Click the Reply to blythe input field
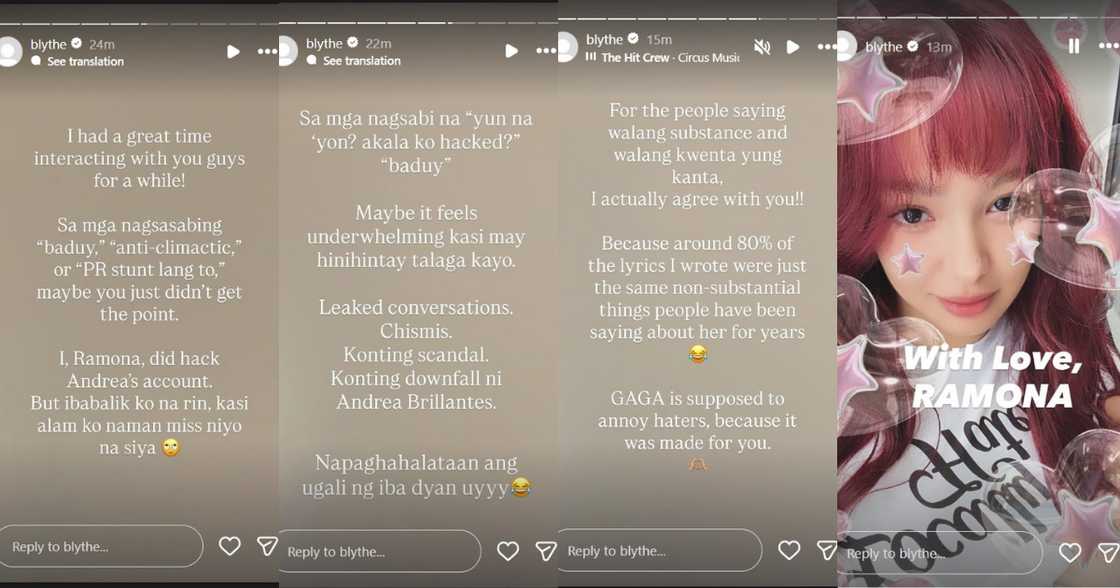 point(100,546)
